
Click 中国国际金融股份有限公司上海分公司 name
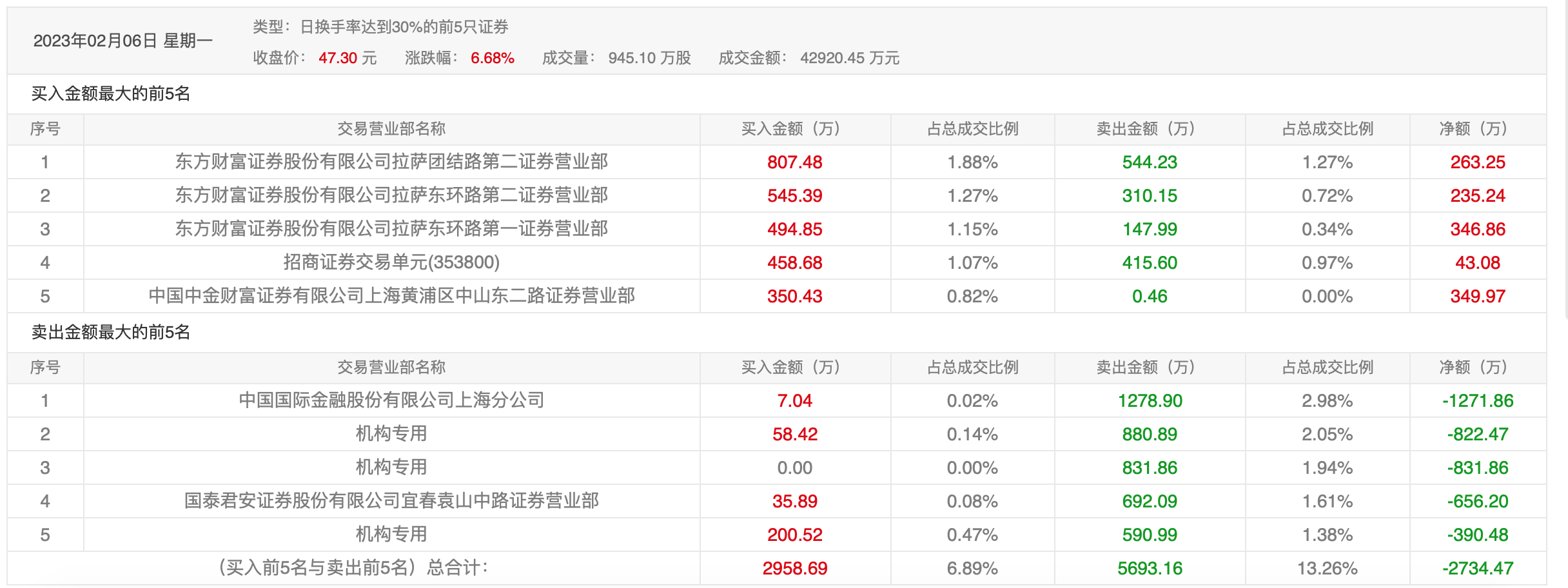(391, 400)
